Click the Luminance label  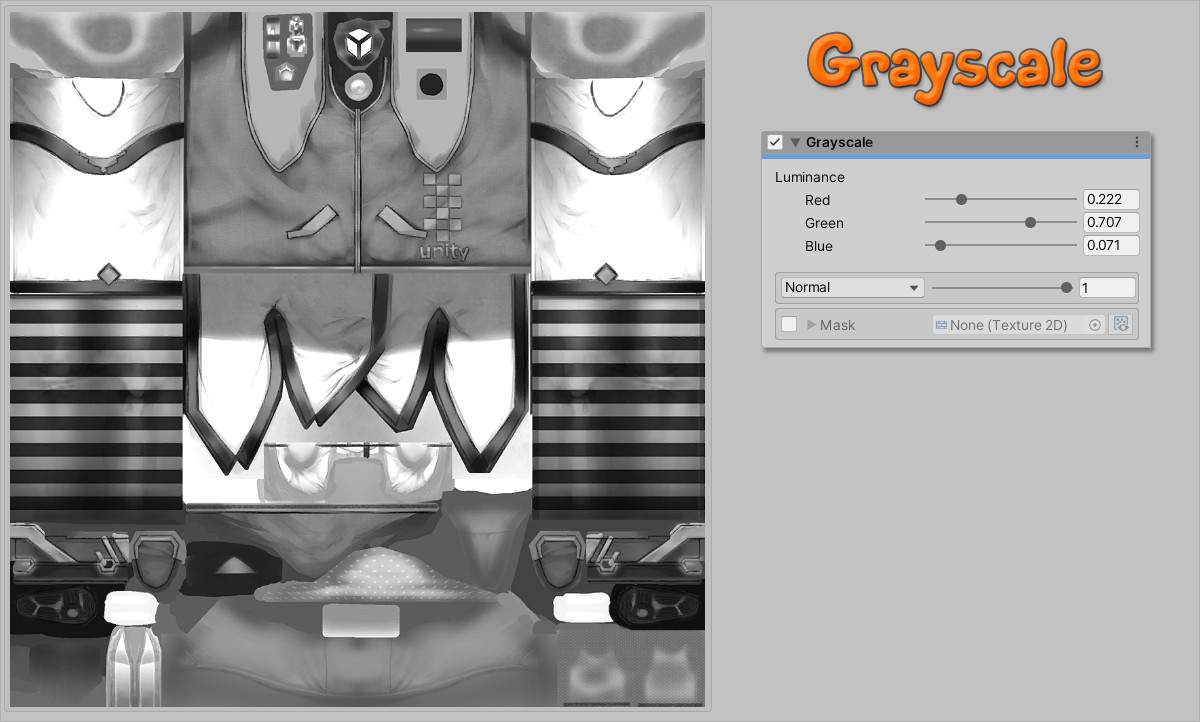coord(810,177)
